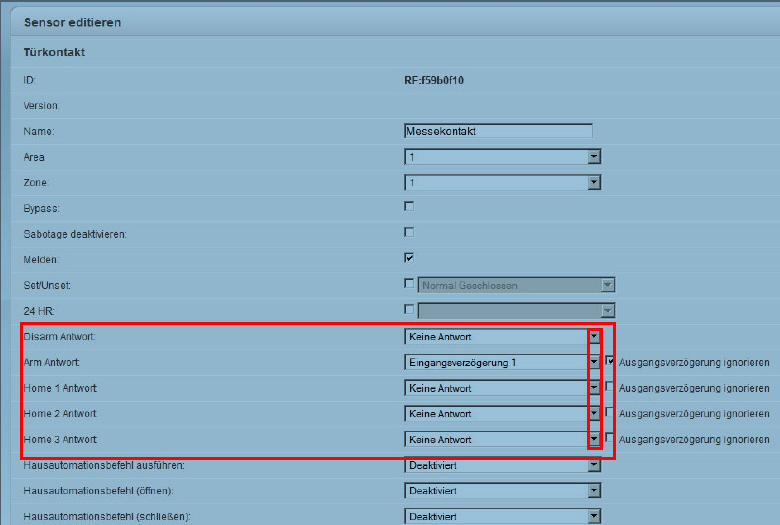Expand the Disarm Antwort dropdown
Viewport: 780px width, 525px height.
594,337
